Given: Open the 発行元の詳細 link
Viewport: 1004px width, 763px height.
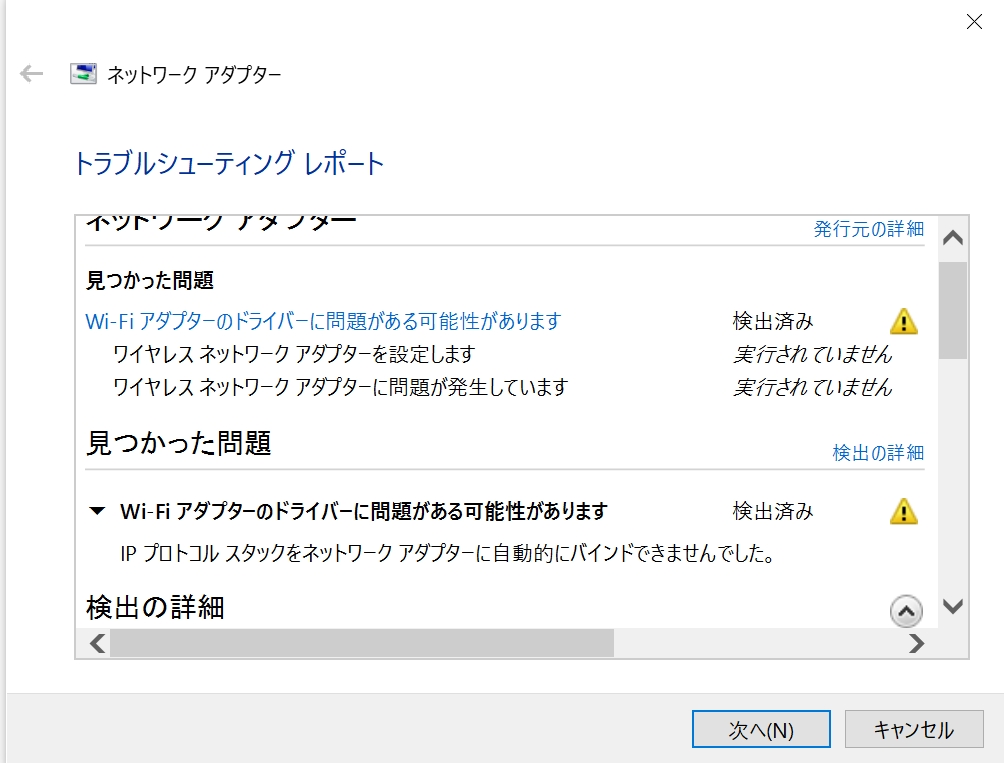Looking at the screenshot, I should (x=868, y=229).
